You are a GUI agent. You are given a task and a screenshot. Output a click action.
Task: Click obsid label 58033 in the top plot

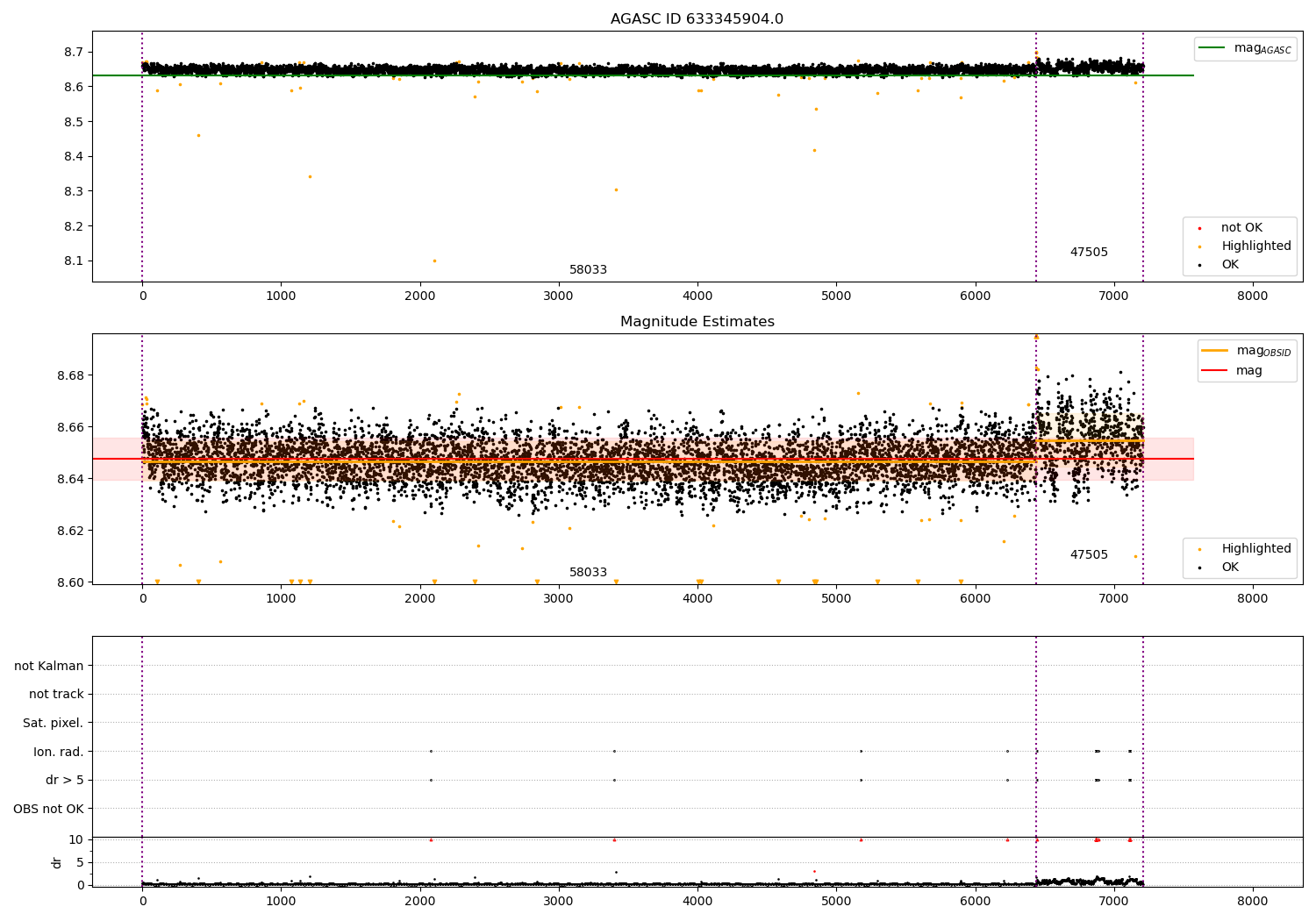[x=588, y=270]
